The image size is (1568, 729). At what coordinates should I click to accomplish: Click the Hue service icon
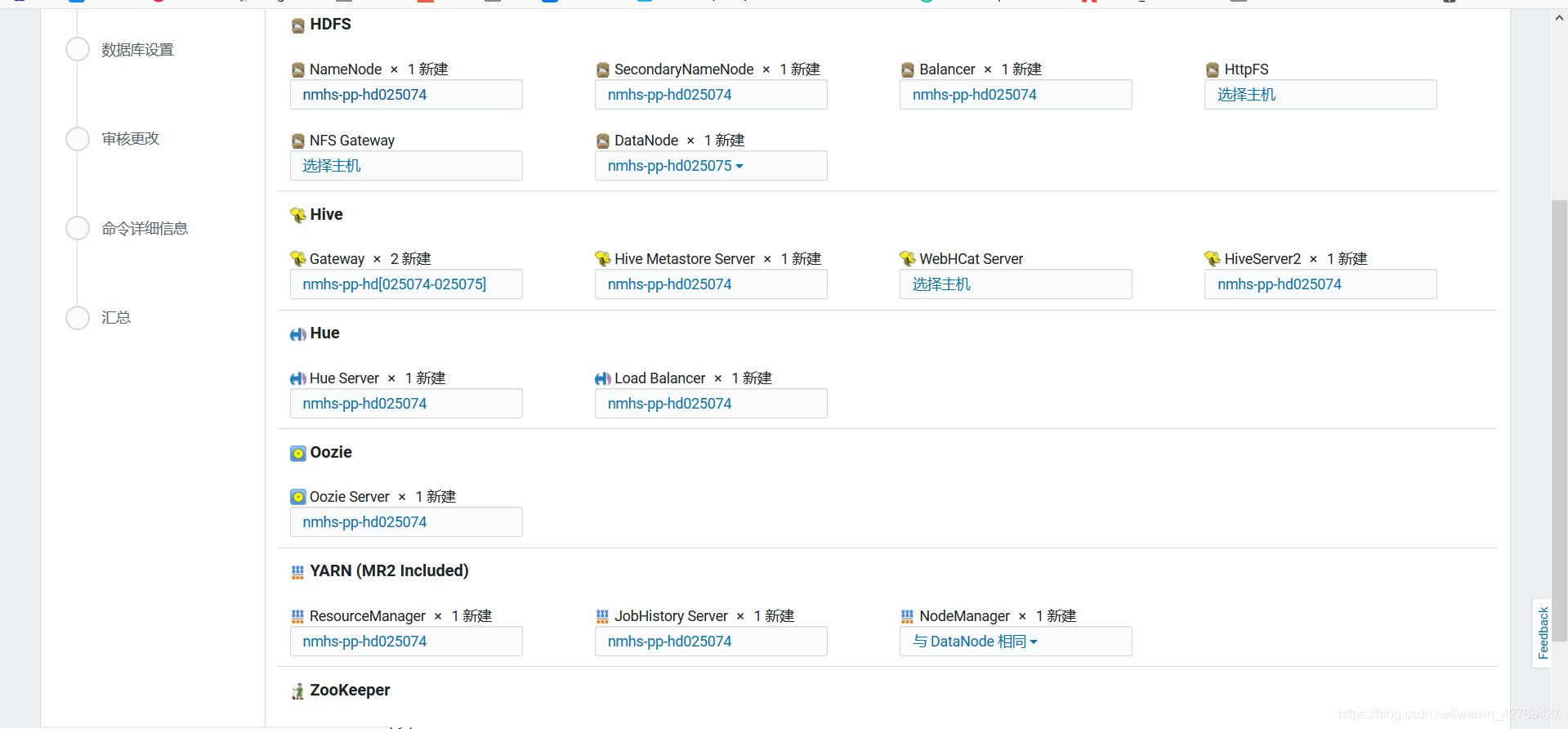[x=298, y=334]
